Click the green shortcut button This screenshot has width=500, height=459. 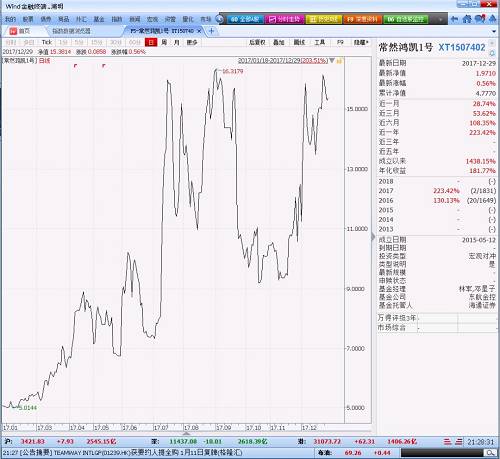click(406, 19)
